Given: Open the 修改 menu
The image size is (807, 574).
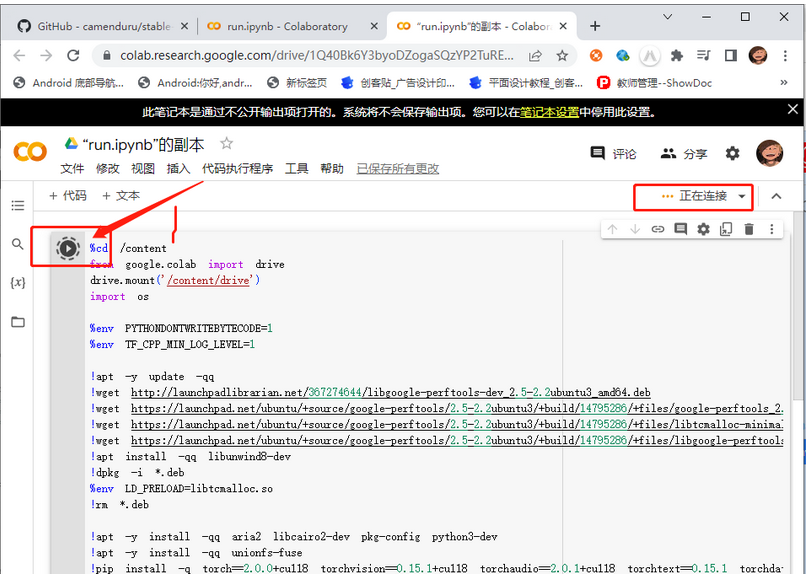Looking at the screenshot, I should [x=107, y=168].
